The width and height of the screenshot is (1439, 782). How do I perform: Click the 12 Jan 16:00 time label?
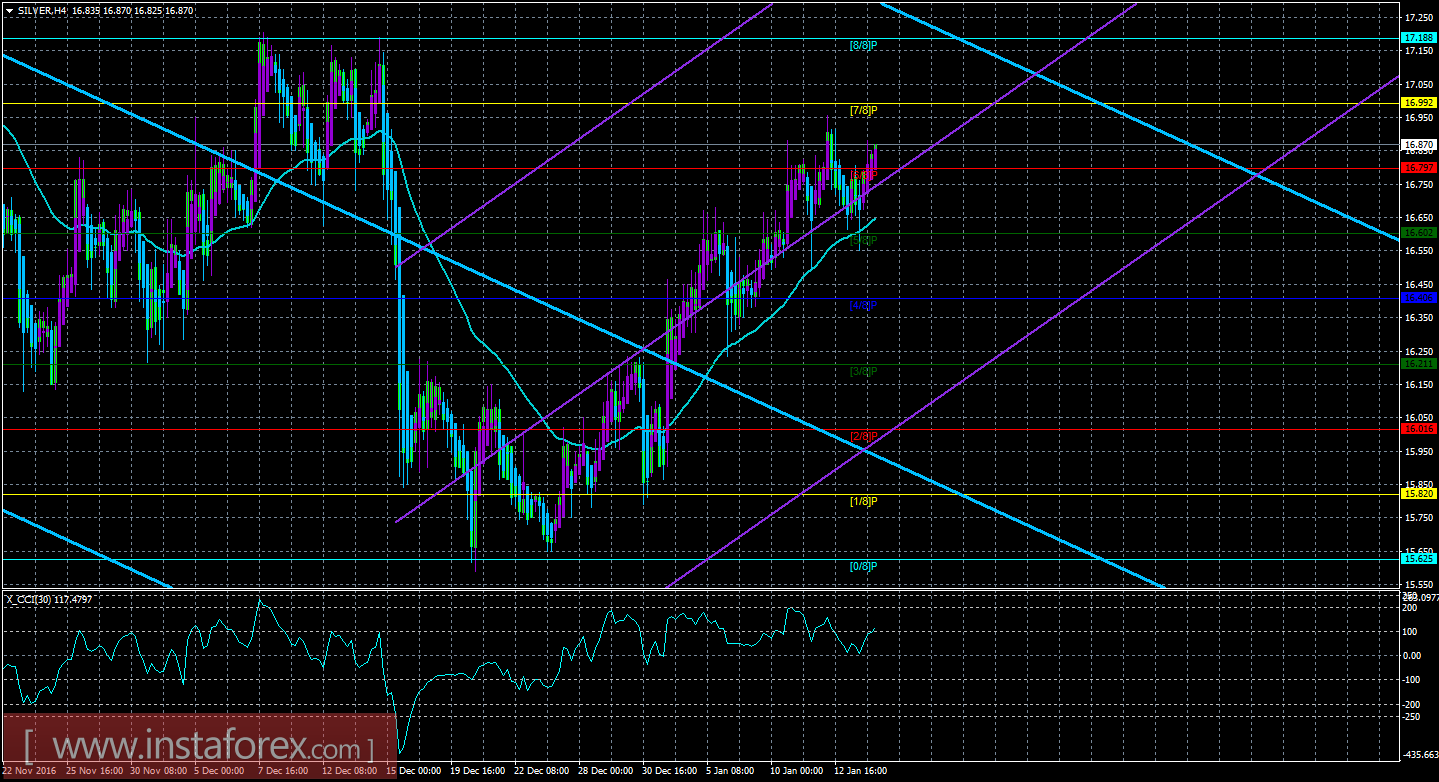click(860, 772)
